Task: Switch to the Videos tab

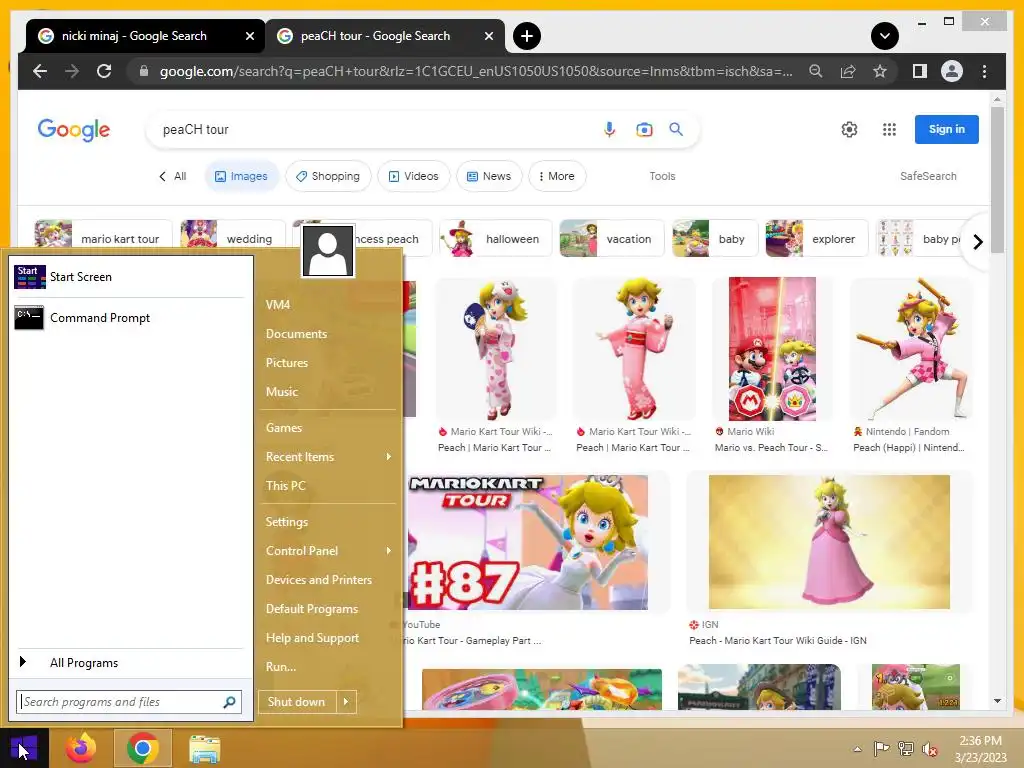Action: coord(413,176)
